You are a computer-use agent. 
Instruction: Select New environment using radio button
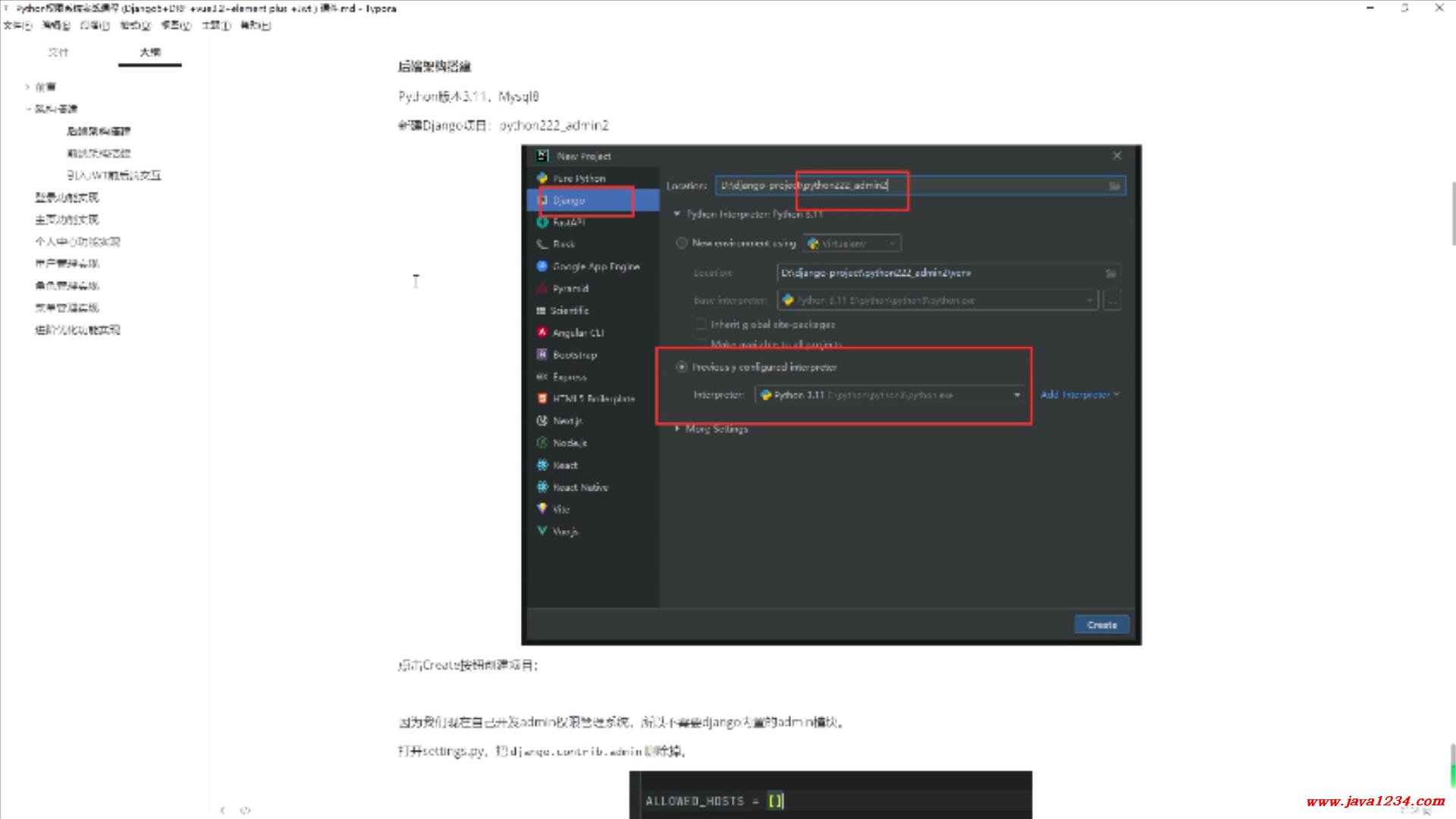click(681, 243)
